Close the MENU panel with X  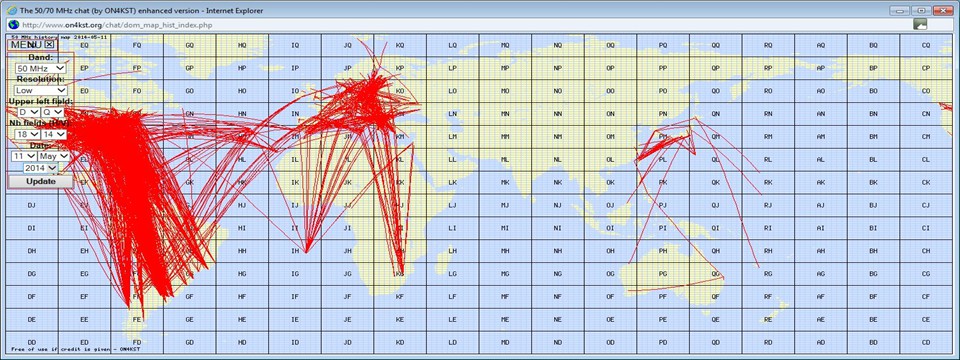(50, 45)
